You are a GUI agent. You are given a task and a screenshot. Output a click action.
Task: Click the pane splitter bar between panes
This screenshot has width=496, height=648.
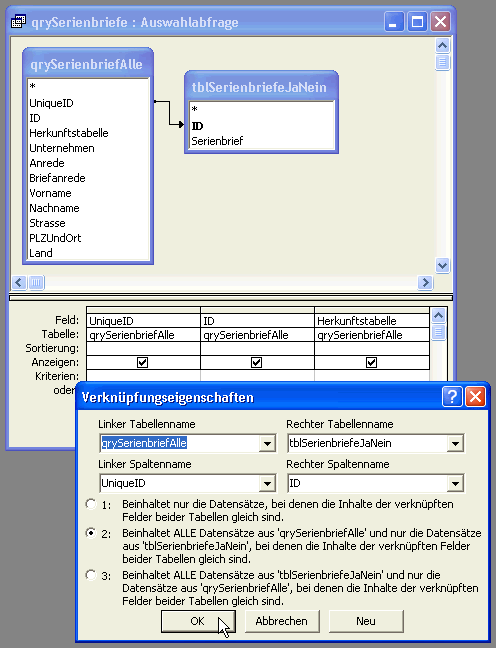tap(231, 298)
